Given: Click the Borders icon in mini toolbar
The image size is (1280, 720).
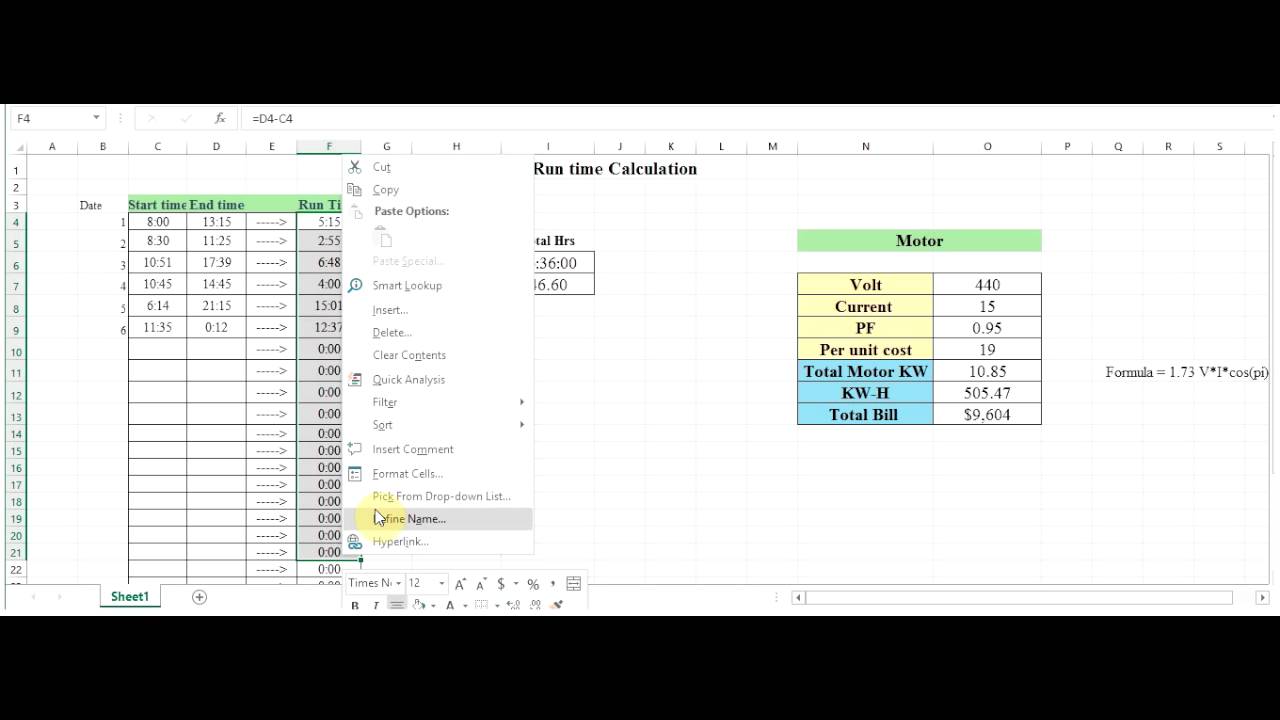Looking at the screenshot, I should (x=481, y=605).
